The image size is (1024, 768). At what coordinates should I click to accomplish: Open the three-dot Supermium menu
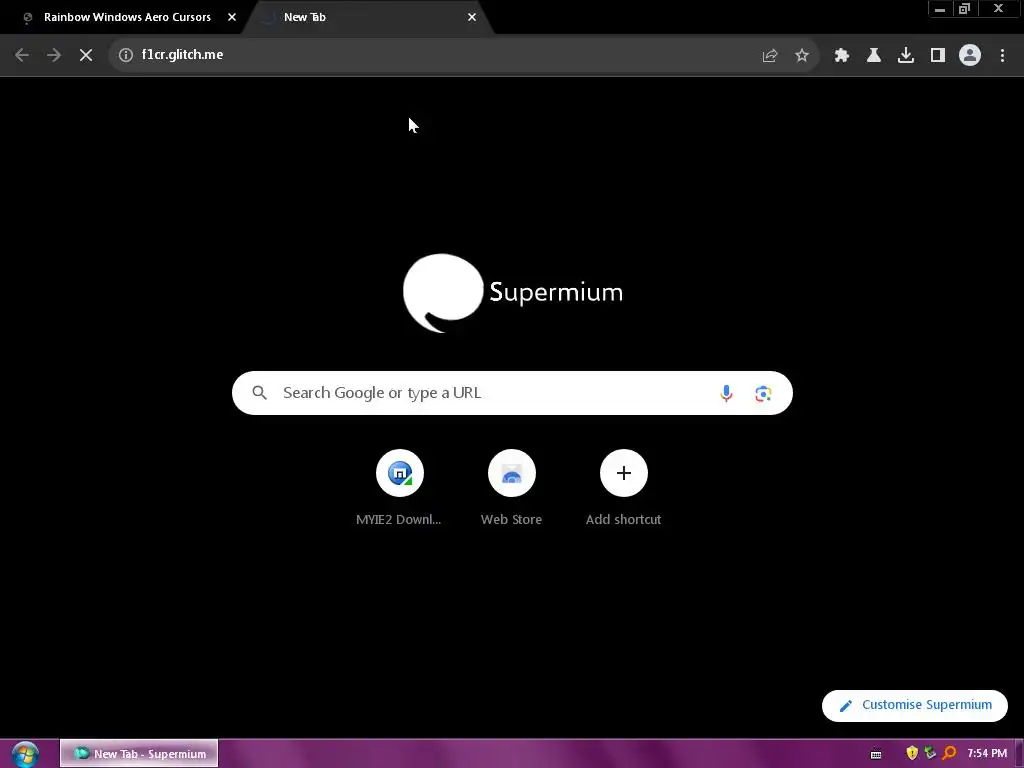[1002, 56]
